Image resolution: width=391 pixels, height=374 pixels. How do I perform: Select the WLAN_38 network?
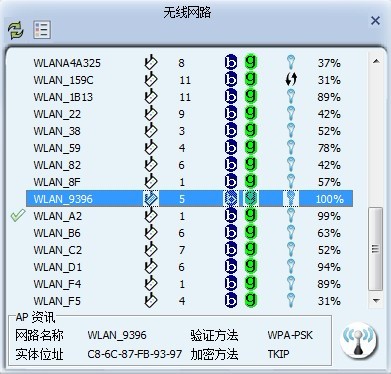[57, 131]
